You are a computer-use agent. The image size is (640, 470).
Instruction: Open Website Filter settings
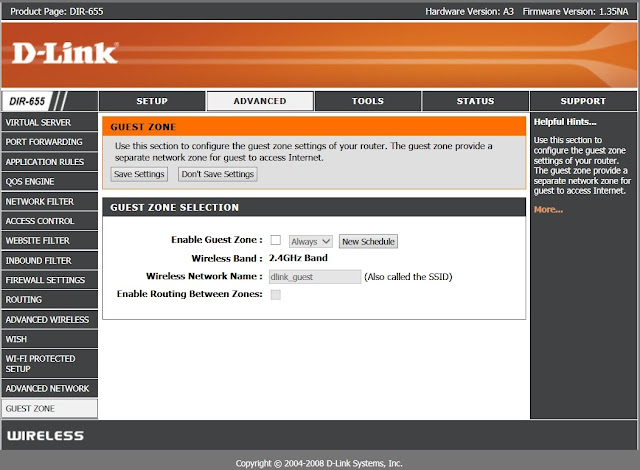pyautogui.click(x=49, y=241)
